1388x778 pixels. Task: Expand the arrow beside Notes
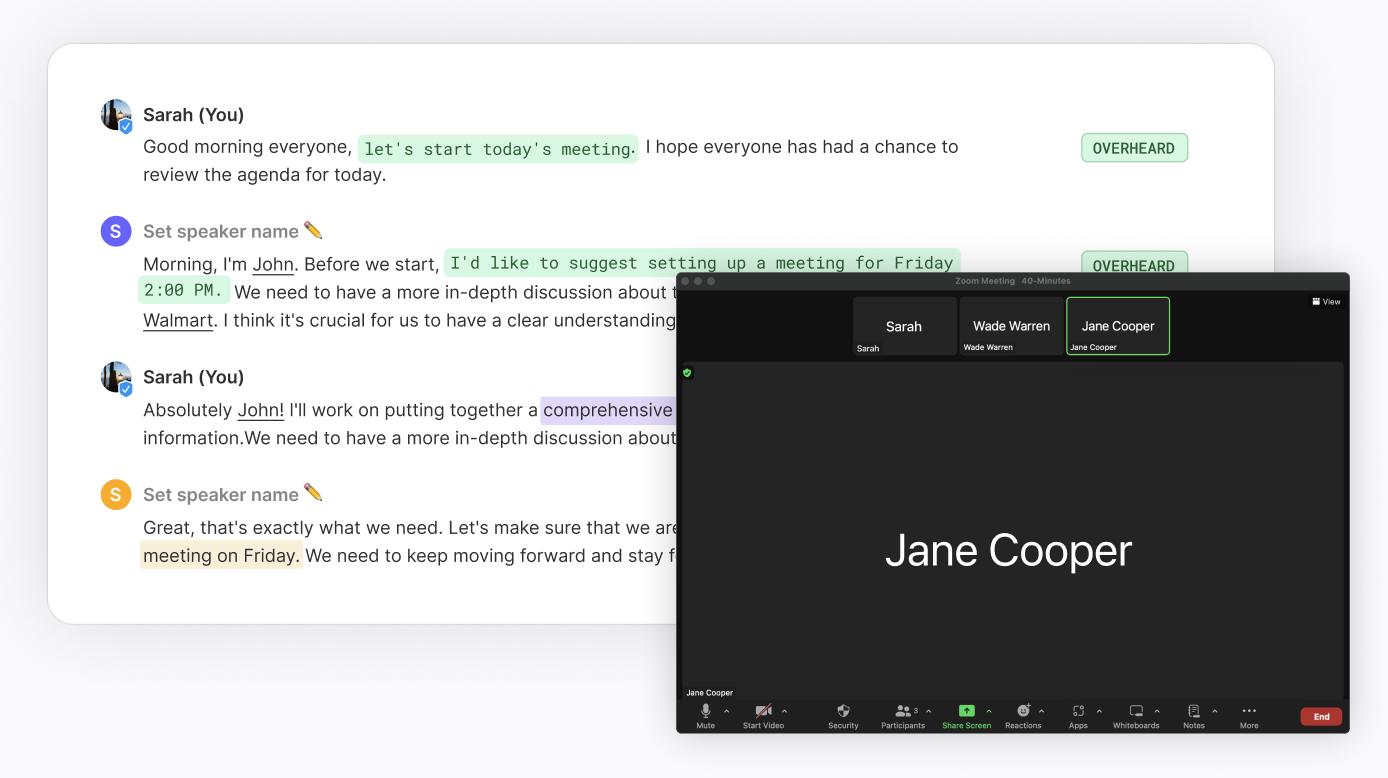(1215, 711)
